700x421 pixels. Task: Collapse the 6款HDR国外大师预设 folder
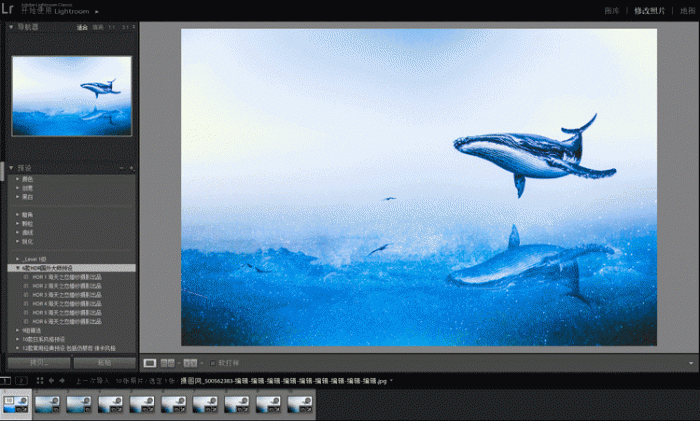(18, 268)
